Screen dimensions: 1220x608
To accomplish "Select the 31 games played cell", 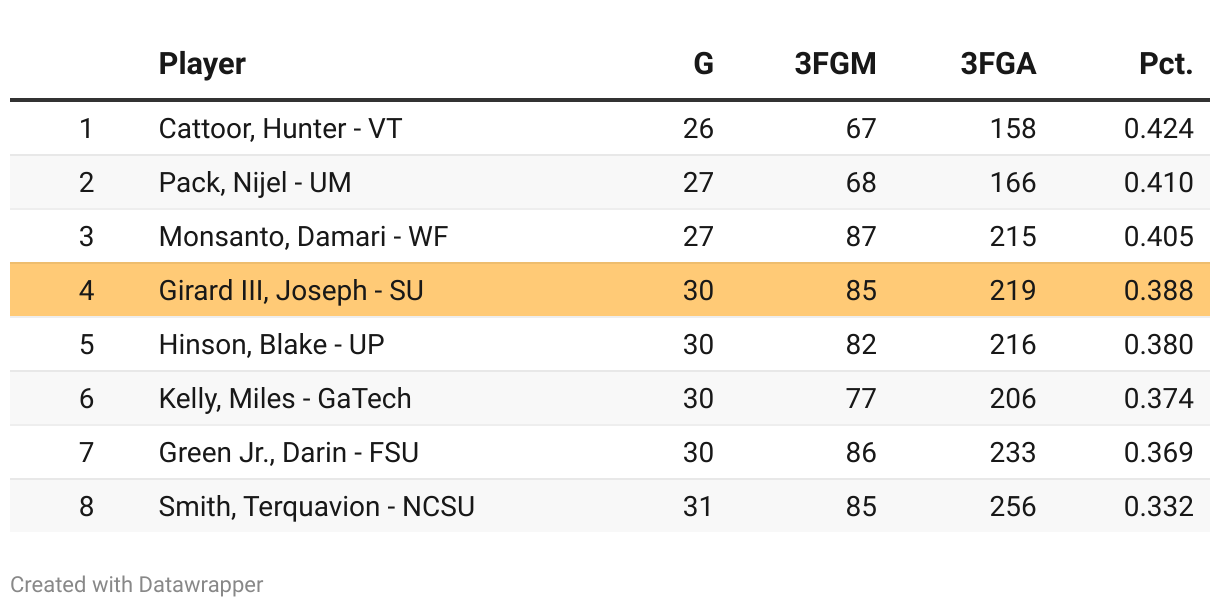I will coord(698,507).
